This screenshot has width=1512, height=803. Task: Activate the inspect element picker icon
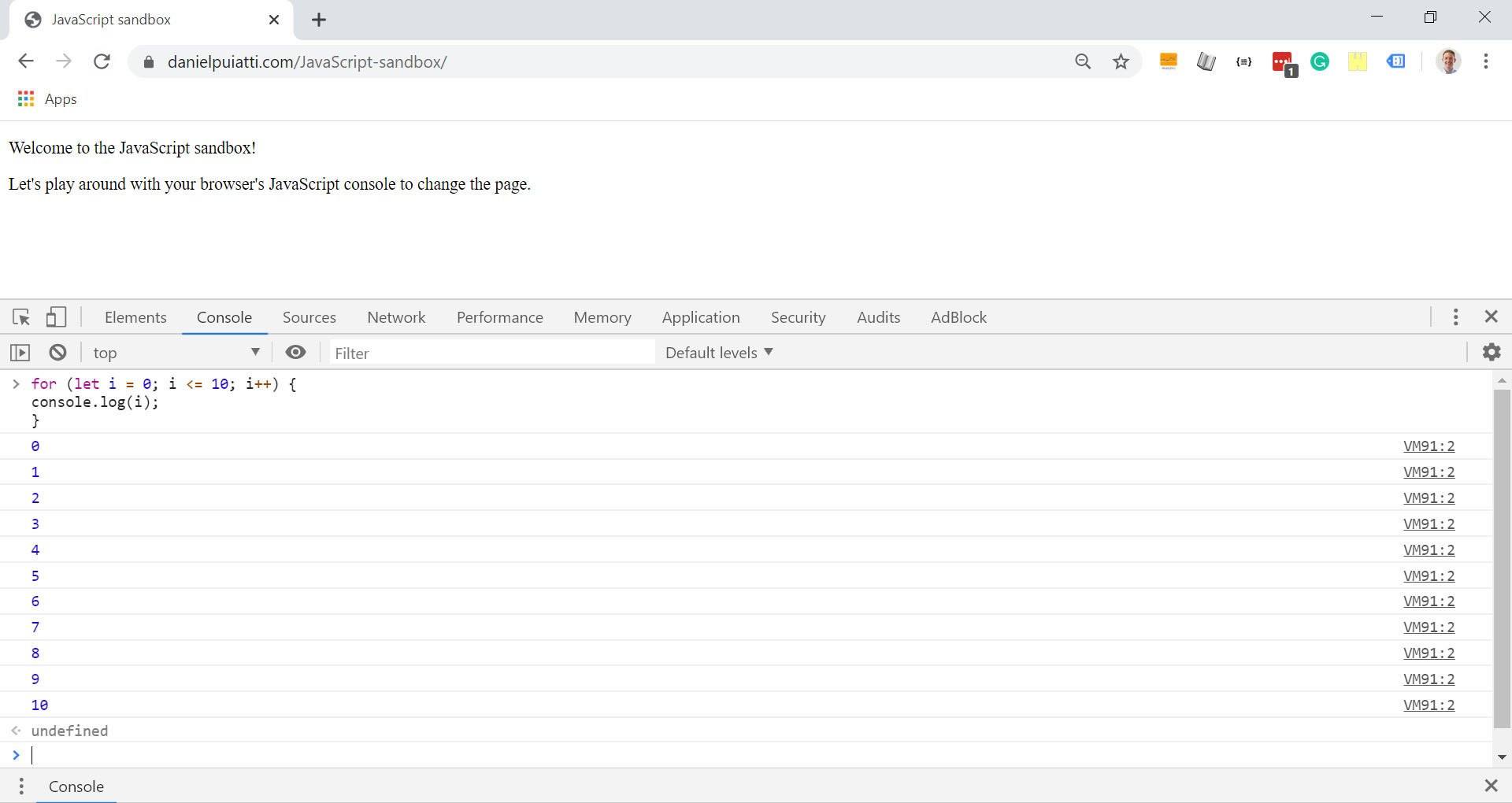coord(21,317)
